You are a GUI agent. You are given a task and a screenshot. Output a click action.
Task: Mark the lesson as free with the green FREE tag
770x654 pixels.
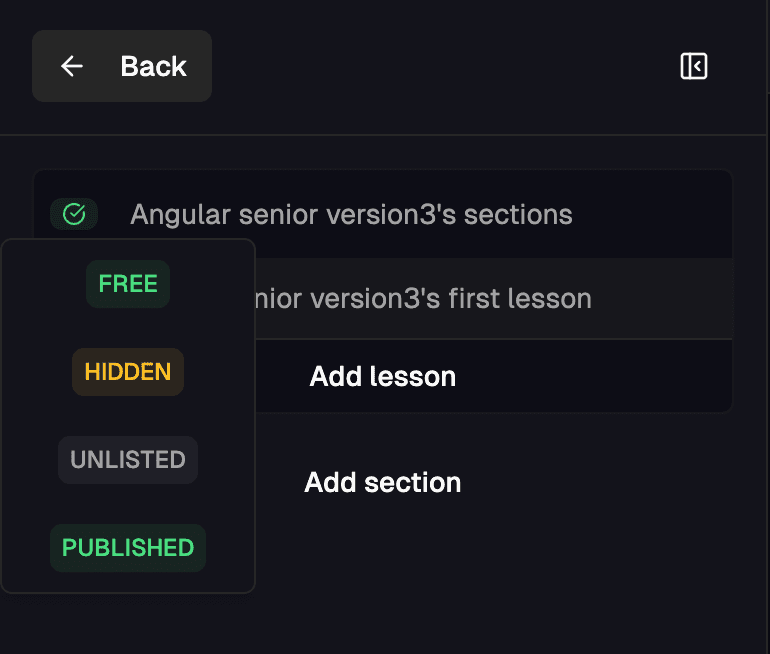[128, 284]
